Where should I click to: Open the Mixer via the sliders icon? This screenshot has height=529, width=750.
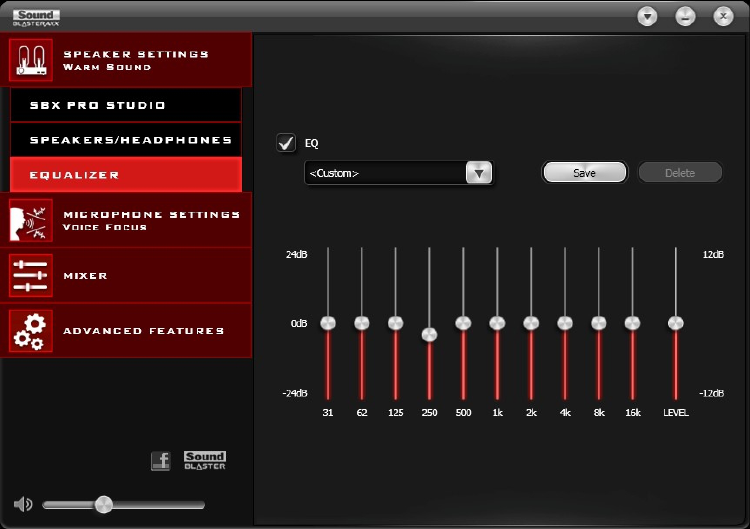coord(31,276)
